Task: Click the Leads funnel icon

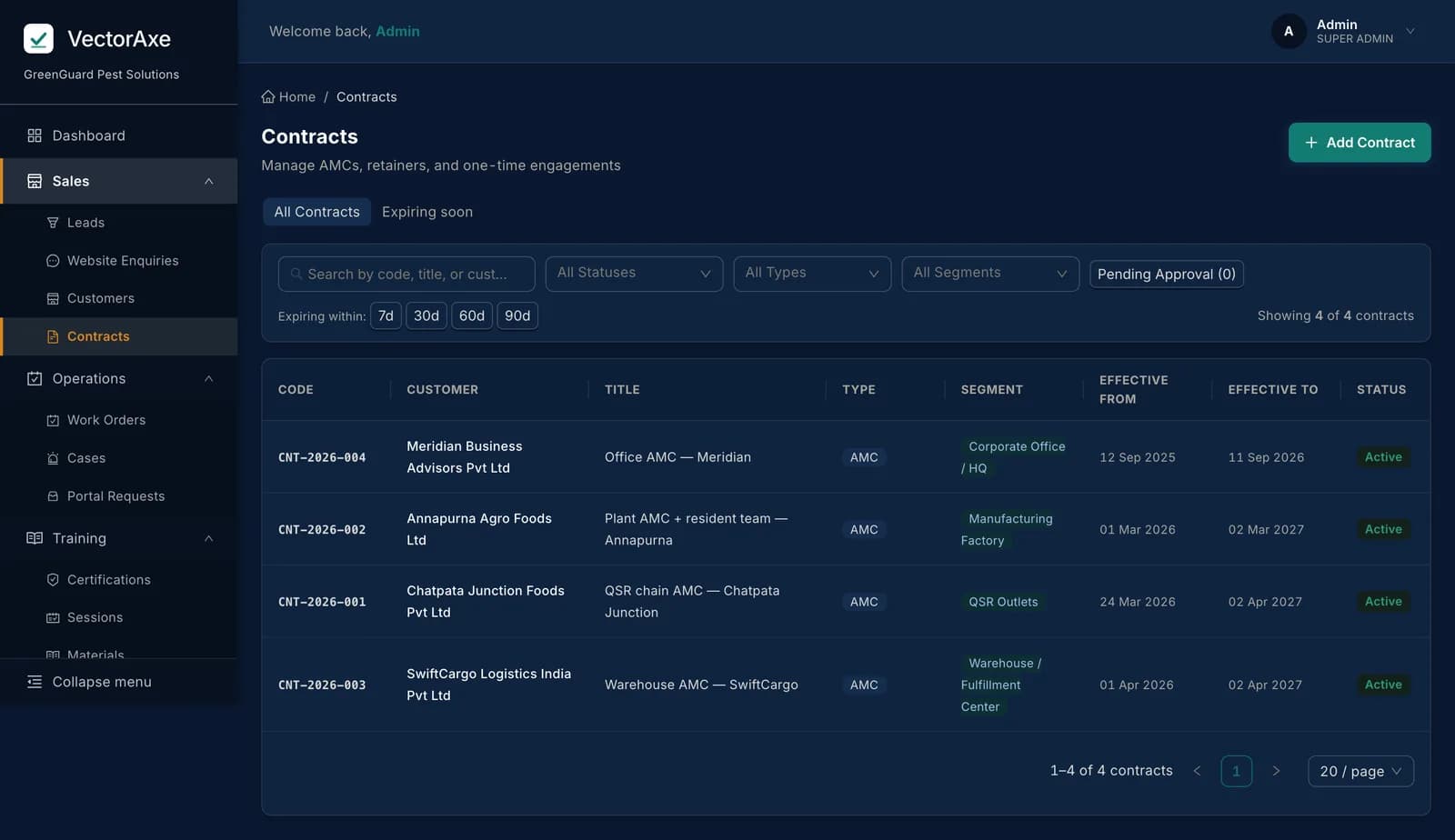Action: pyautogui.click(x=53, y=223)
